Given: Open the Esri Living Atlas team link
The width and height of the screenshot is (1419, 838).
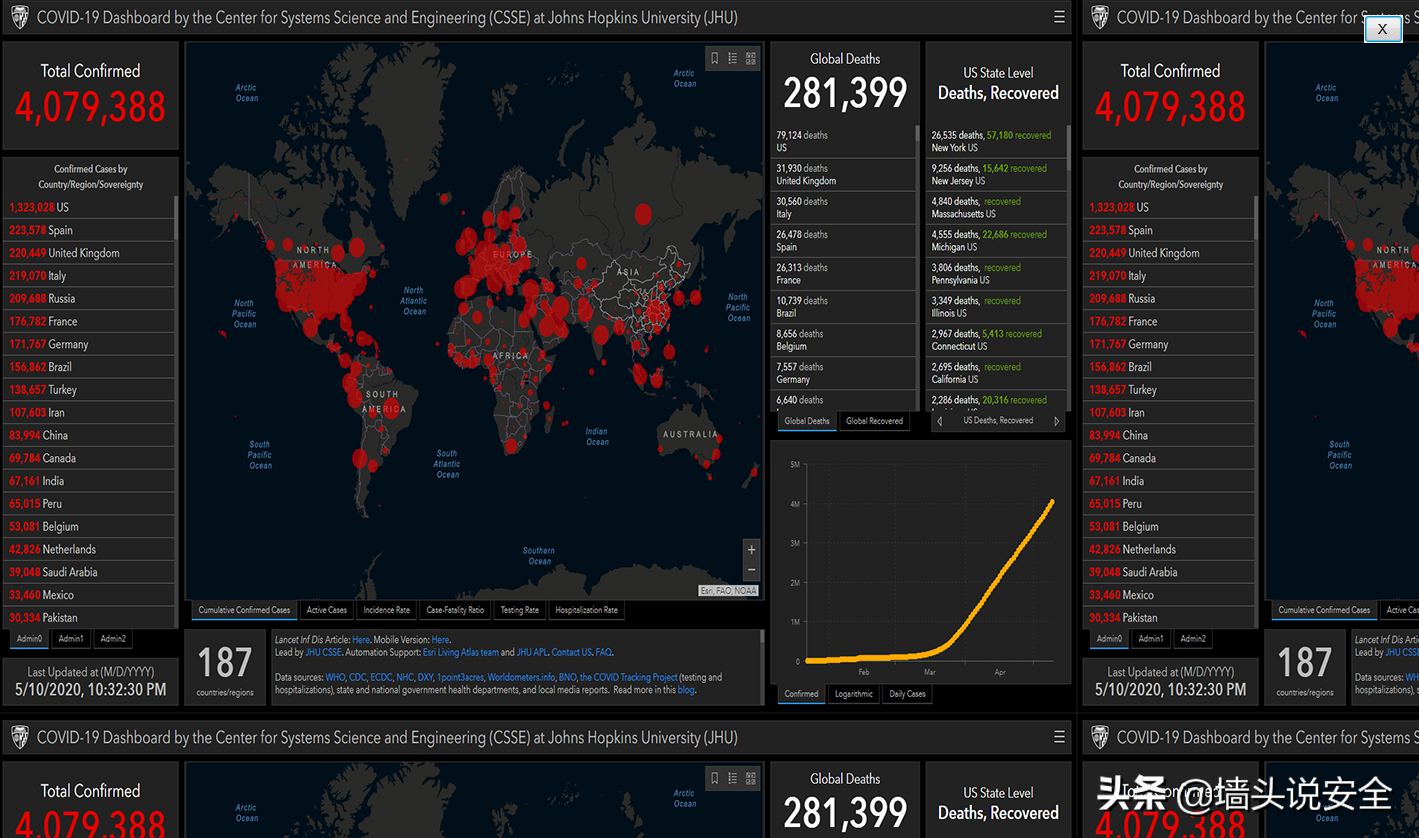Looking at the screenshot, I should 461,653.
